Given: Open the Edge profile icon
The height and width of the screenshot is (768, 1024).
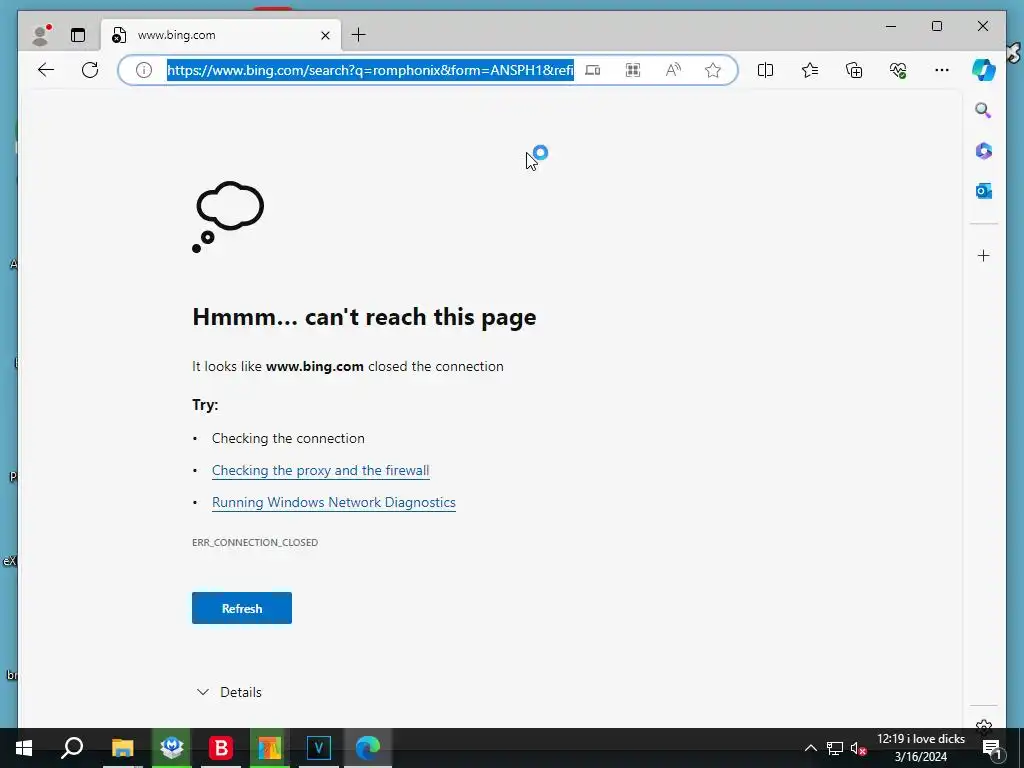Looking at the screenshot, I should [41, 35].
